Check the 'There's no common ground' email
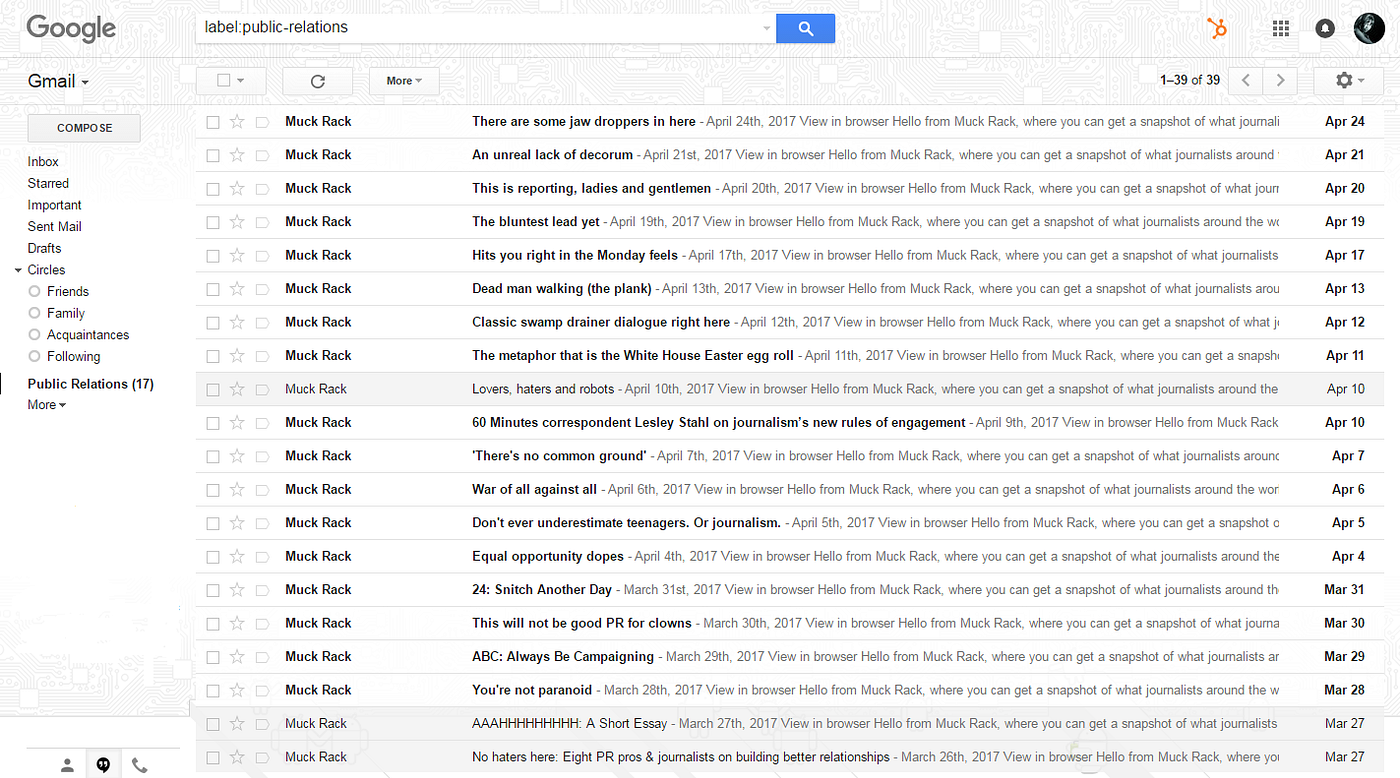This screenshot has height=778, width=1400. click(213, 457)
